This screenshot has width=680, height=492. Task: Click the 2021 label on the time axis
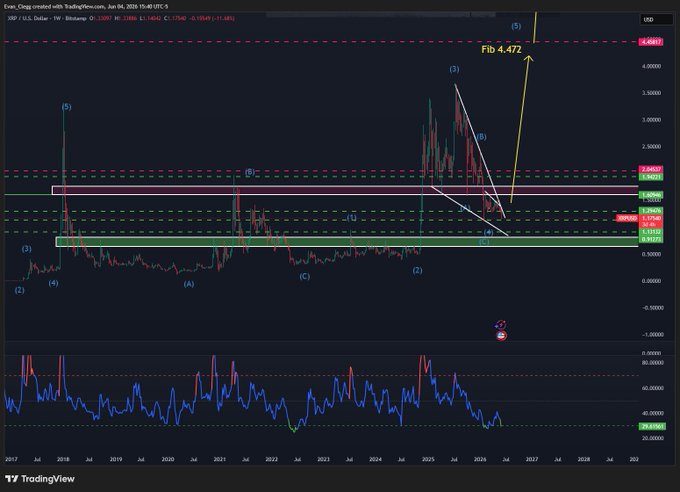click(219, 459)
